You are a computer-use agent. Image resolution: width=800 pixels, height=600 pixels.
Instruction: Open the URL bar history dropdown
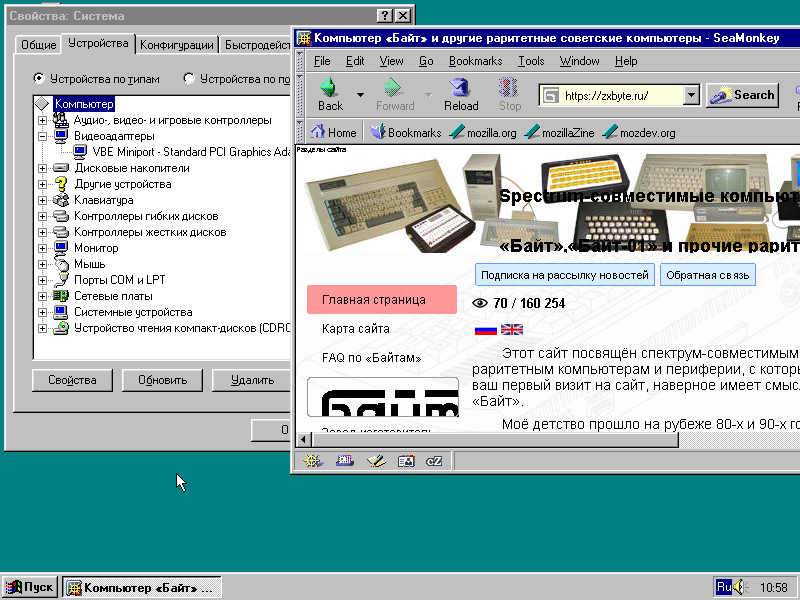pos(691,95)
